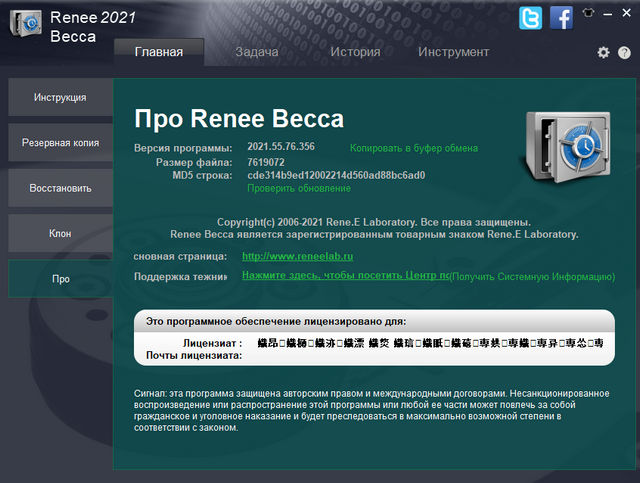
Task: Open the Восстановить section
Action: [x=60, y=188]
